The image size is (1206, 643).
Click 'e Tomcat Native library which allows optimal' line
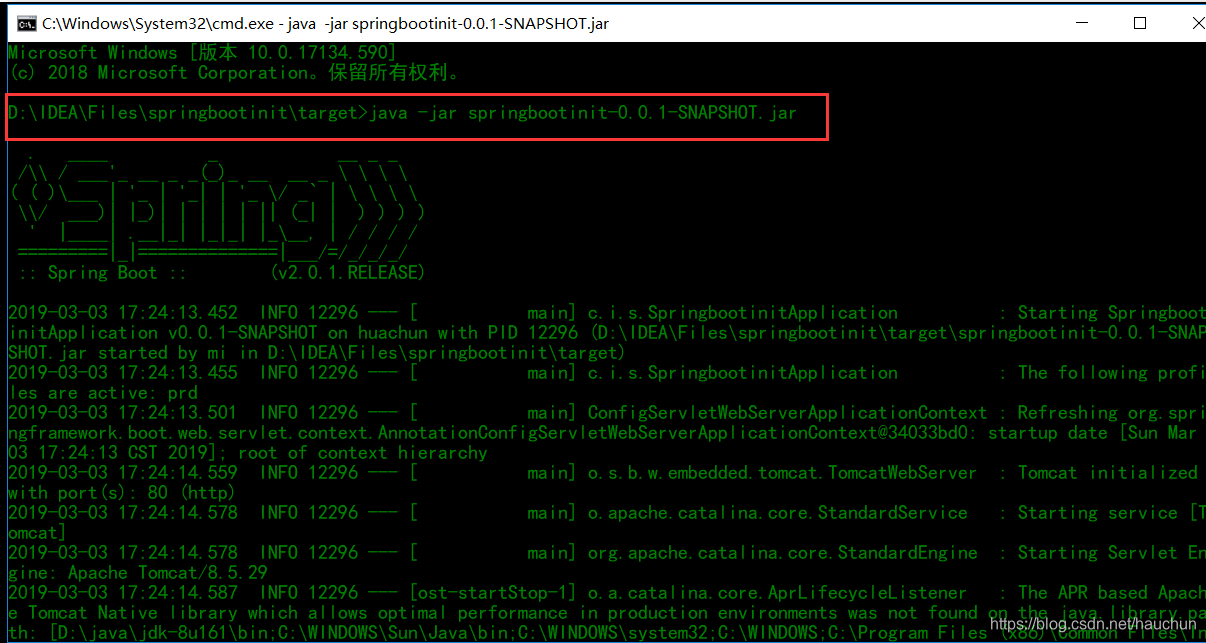[x=607, y=612]
